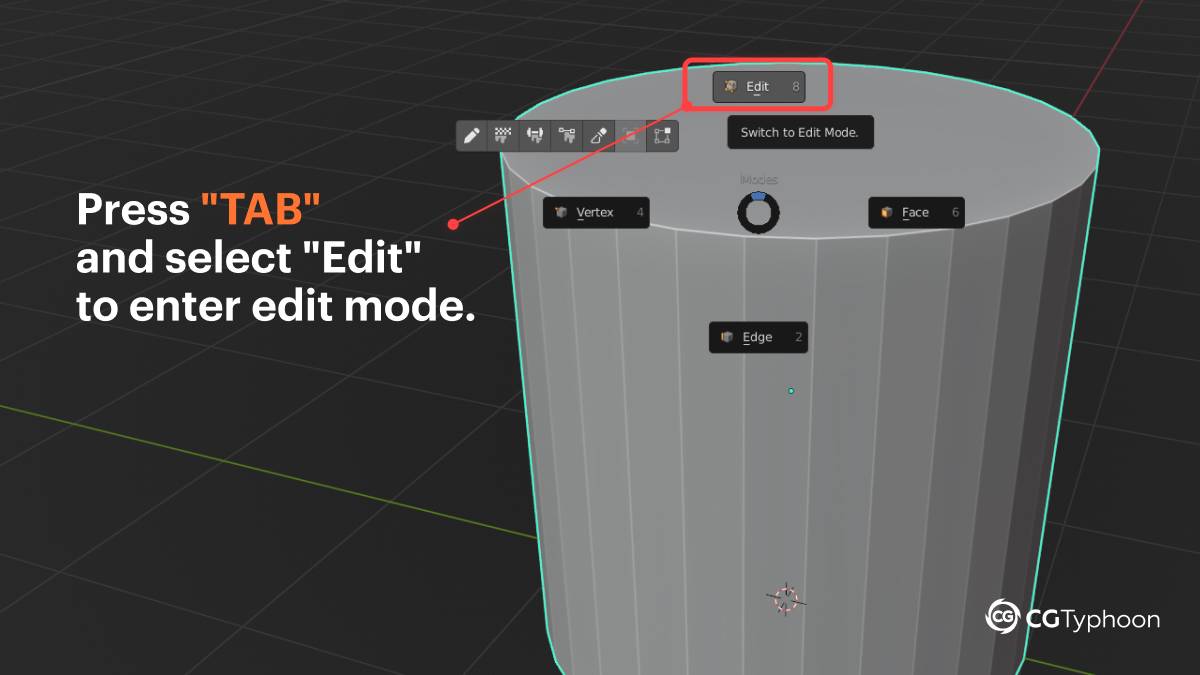Select the Weight Paint brush icon
The width and height of the screenshot is (1200, 675).
536,136
